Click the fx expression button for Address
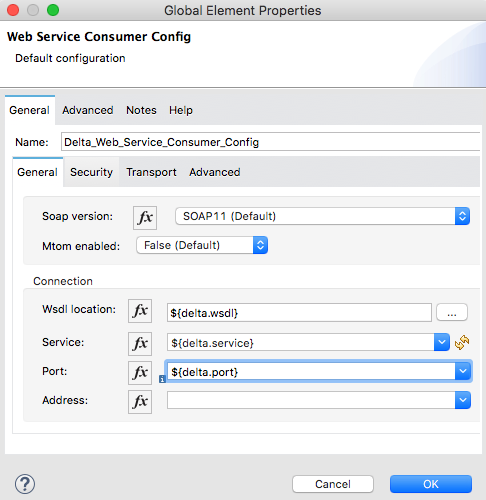 [140, 402]
